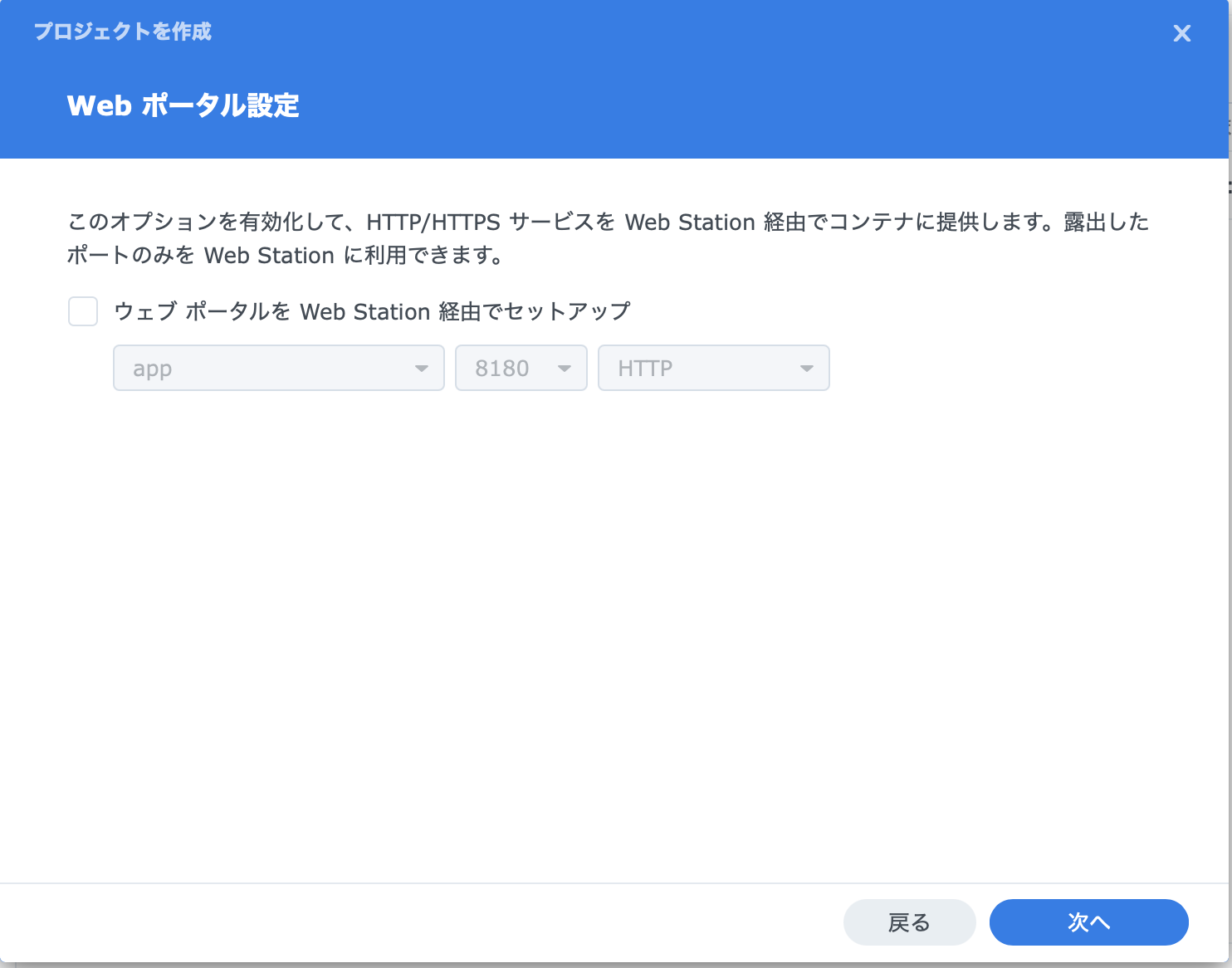The image size is (1232, 968).
Task: Tick the web portal activation checkbox
Action: click(83, 311)
